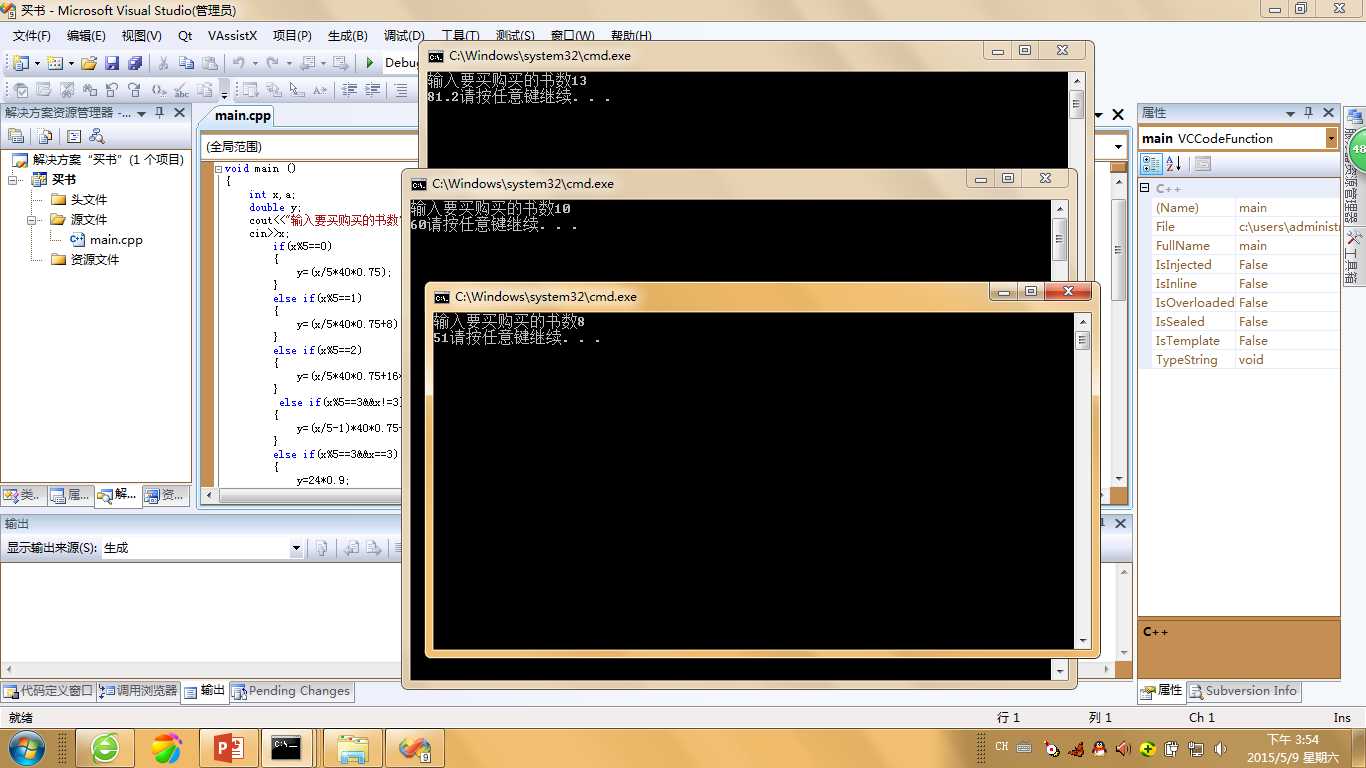This screenshot has height=768, width=1366.
Task: Switch to the Pending Changes tab
Action: (x=291, y=691)
